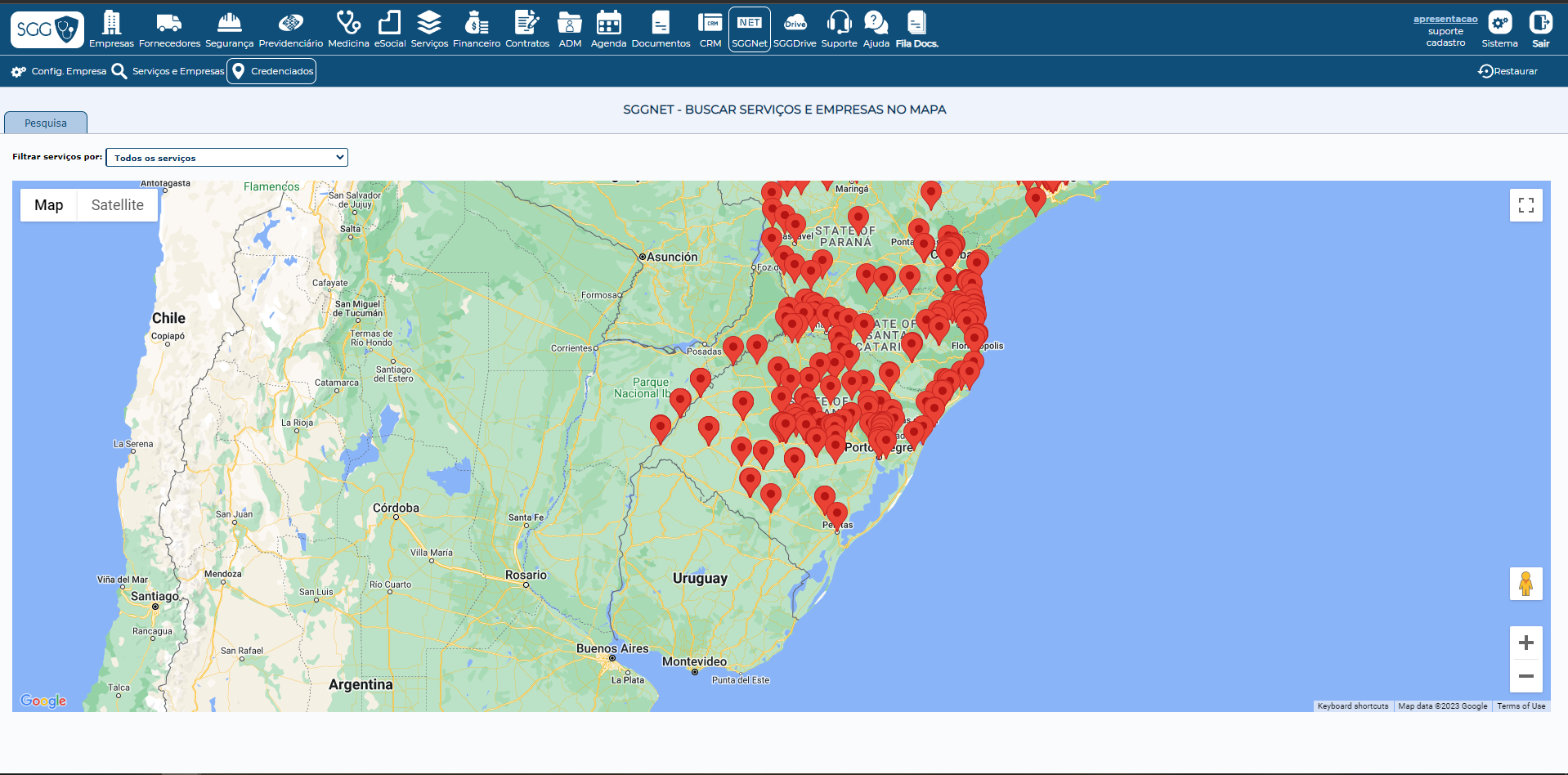Switch the map to Satellite view
The width and height of the screenshot is (1568, 775).
tap(117, 205)
